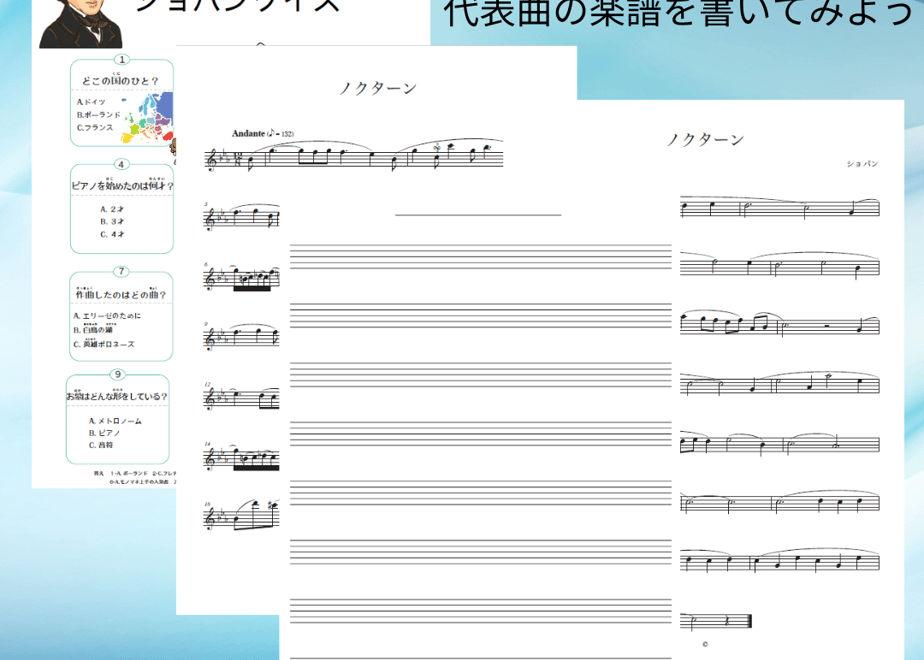Click the measure 9 staff on left score
This screenshot has width=924, height=660.
[241, 337]
